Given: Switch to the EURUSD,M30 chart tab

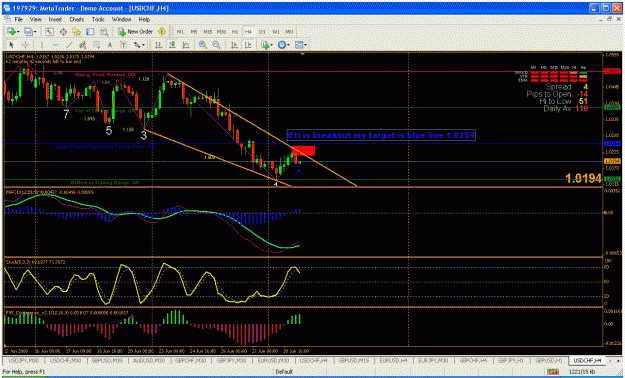Looking at the screenshot, I should (273, 361).
